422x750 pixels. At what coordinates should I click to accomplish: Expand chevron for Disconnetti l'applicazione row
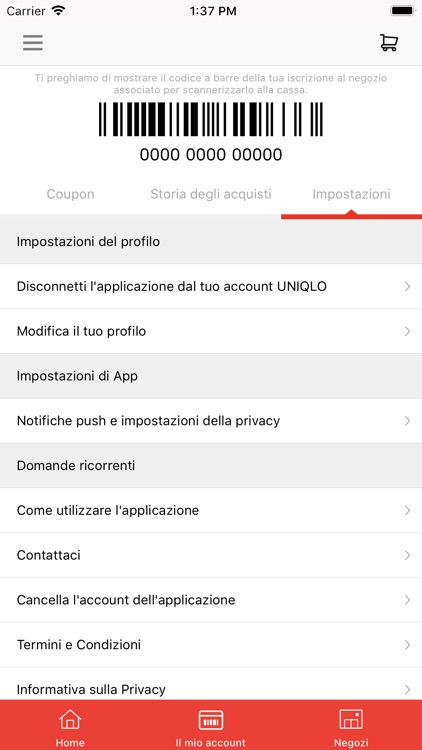[407, 287]
